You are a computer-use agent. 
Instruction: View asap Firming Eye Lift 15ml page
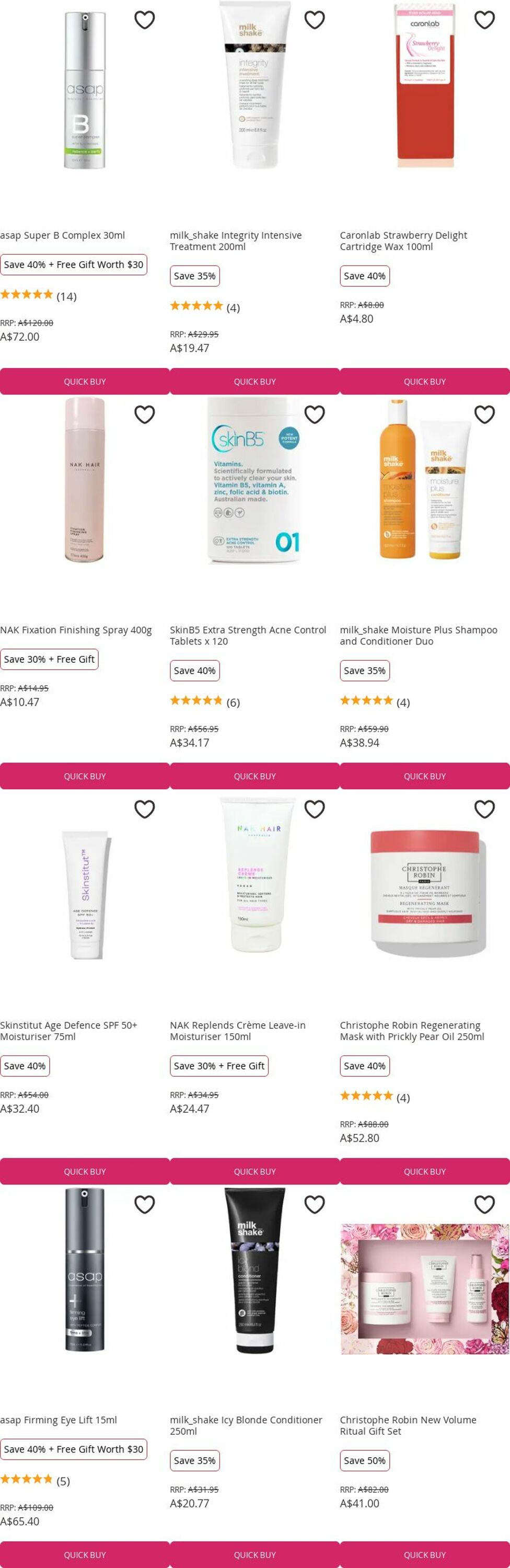click(59, 1420)
